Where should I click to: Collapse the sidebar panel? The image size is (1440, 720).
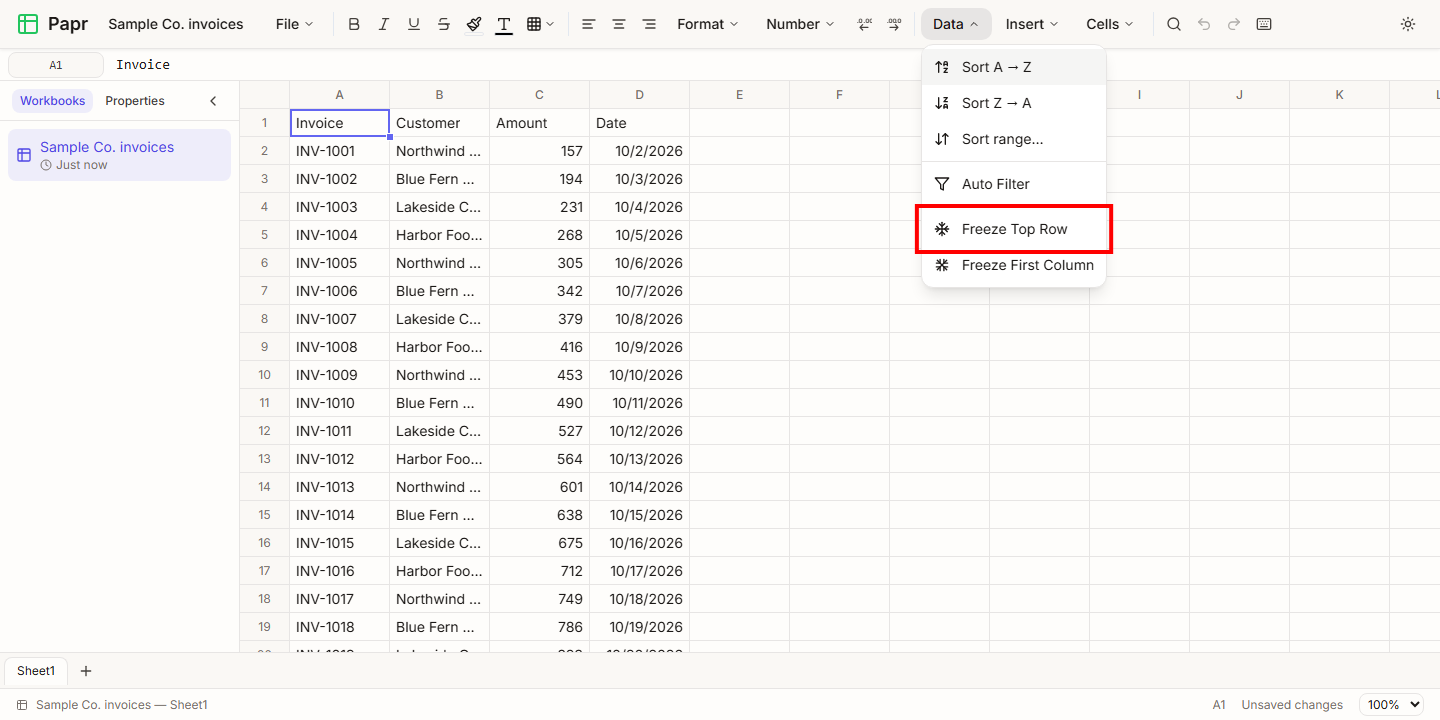(213, 101)
